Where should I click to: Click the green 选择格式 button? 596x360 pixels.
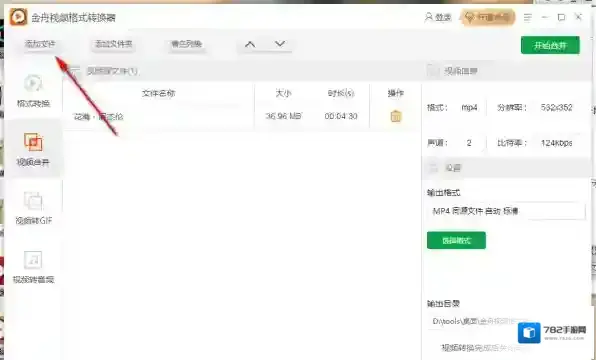456,240
